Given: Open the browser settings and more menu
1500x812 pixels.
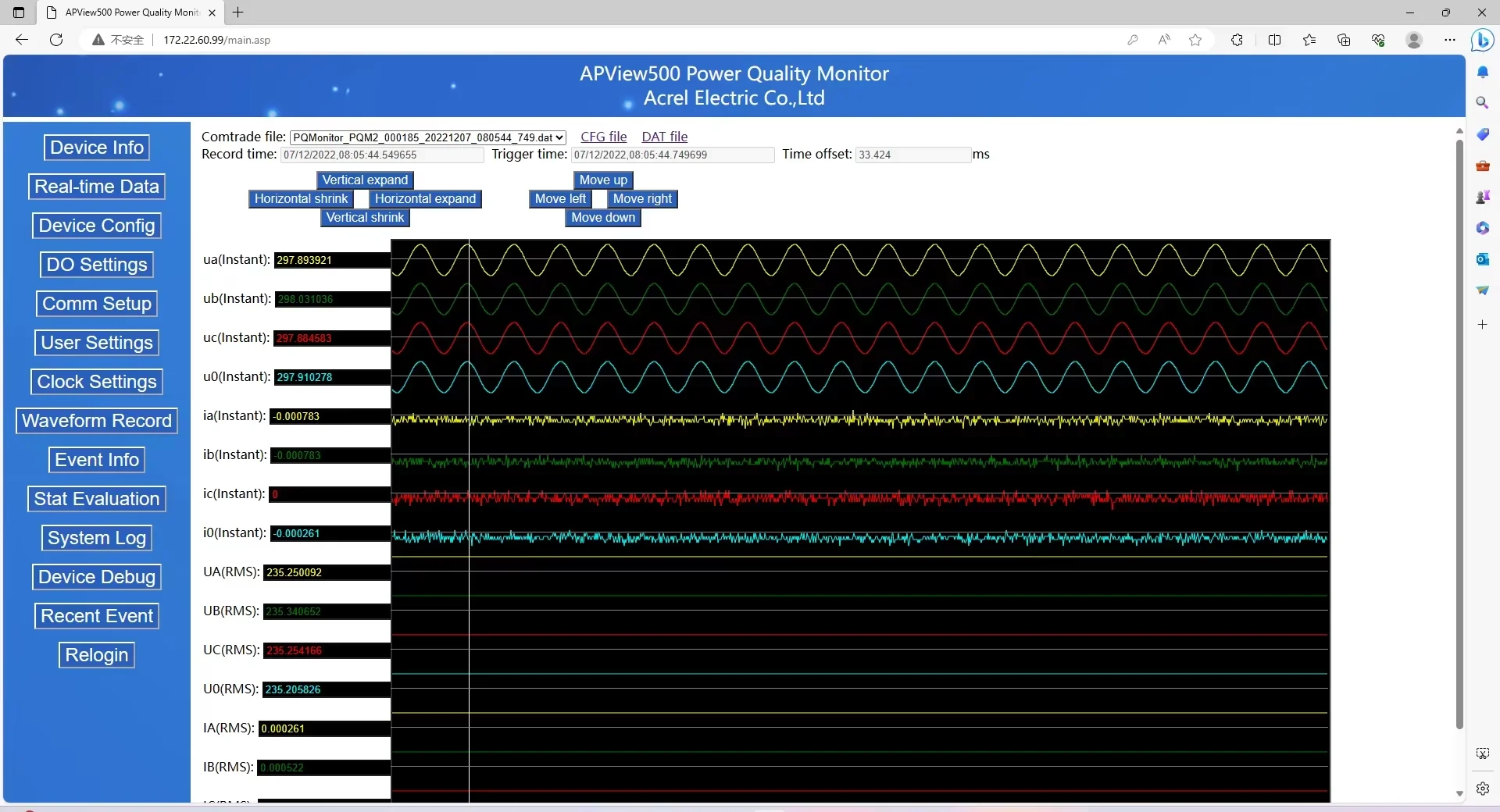Looking at the screenshot, I should coord(1450,40).
